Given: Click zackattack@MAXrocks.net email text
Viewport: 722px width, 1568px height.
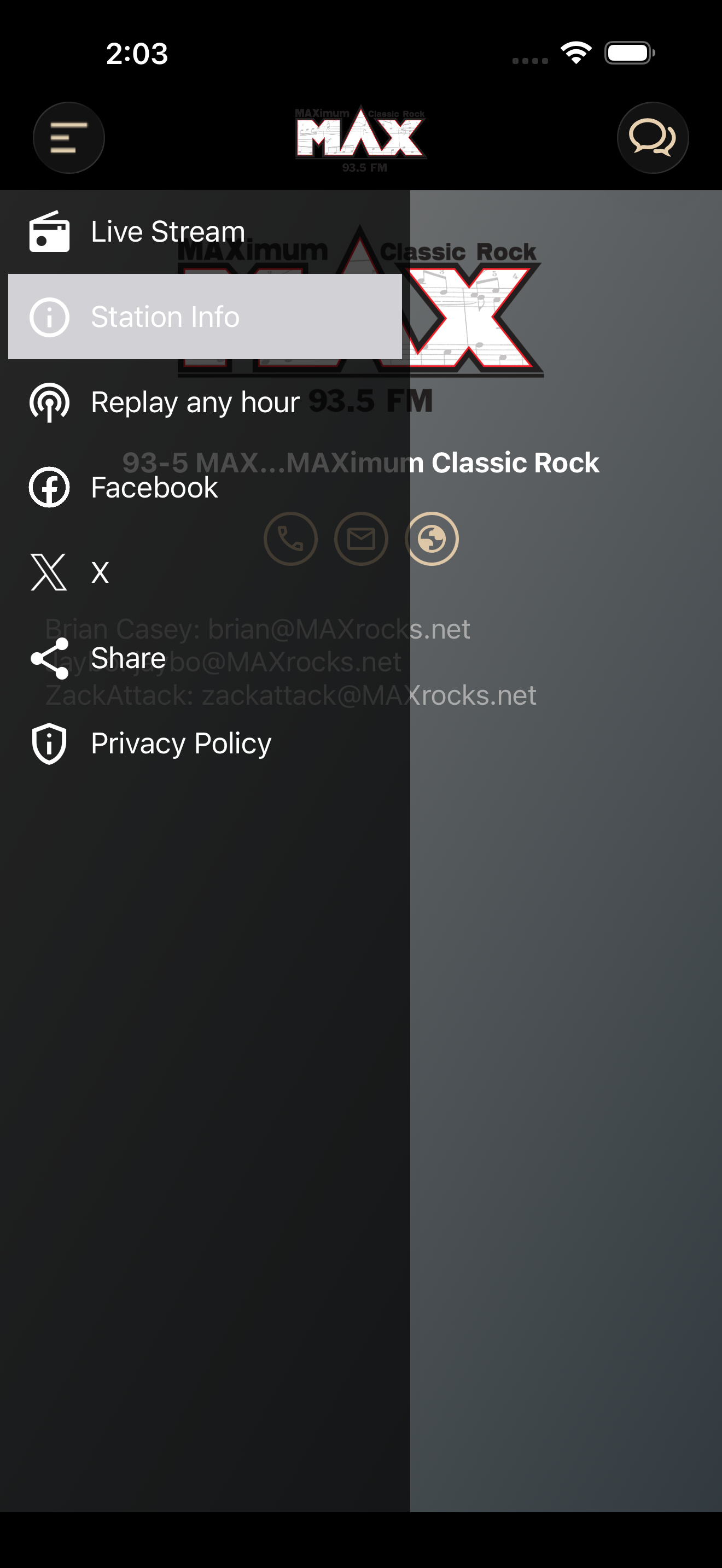Looking at the screenshot, I should point(369,695).
